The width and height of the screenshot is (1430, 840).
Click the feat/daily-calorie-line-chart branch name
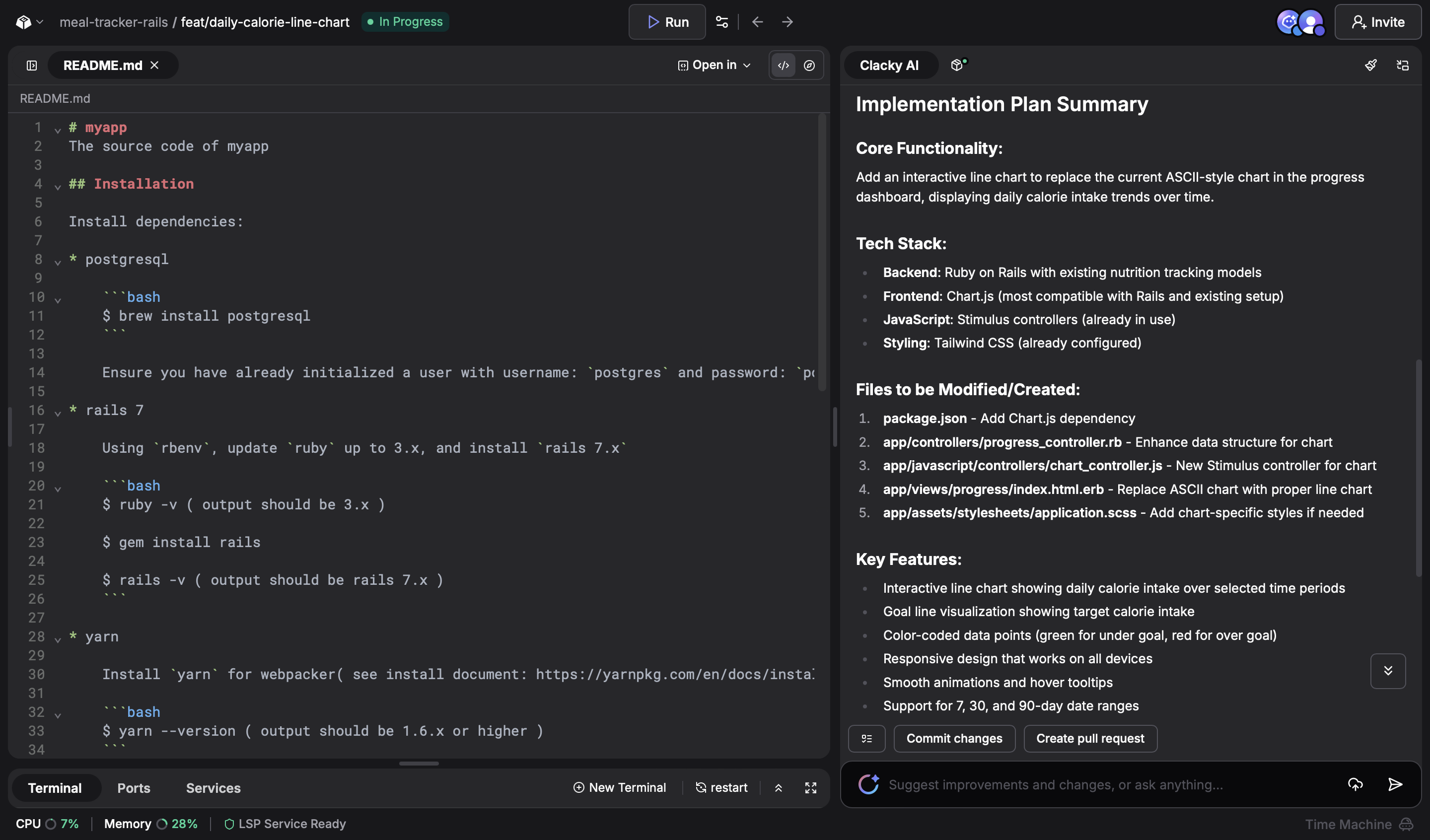(x=265, y=22)
